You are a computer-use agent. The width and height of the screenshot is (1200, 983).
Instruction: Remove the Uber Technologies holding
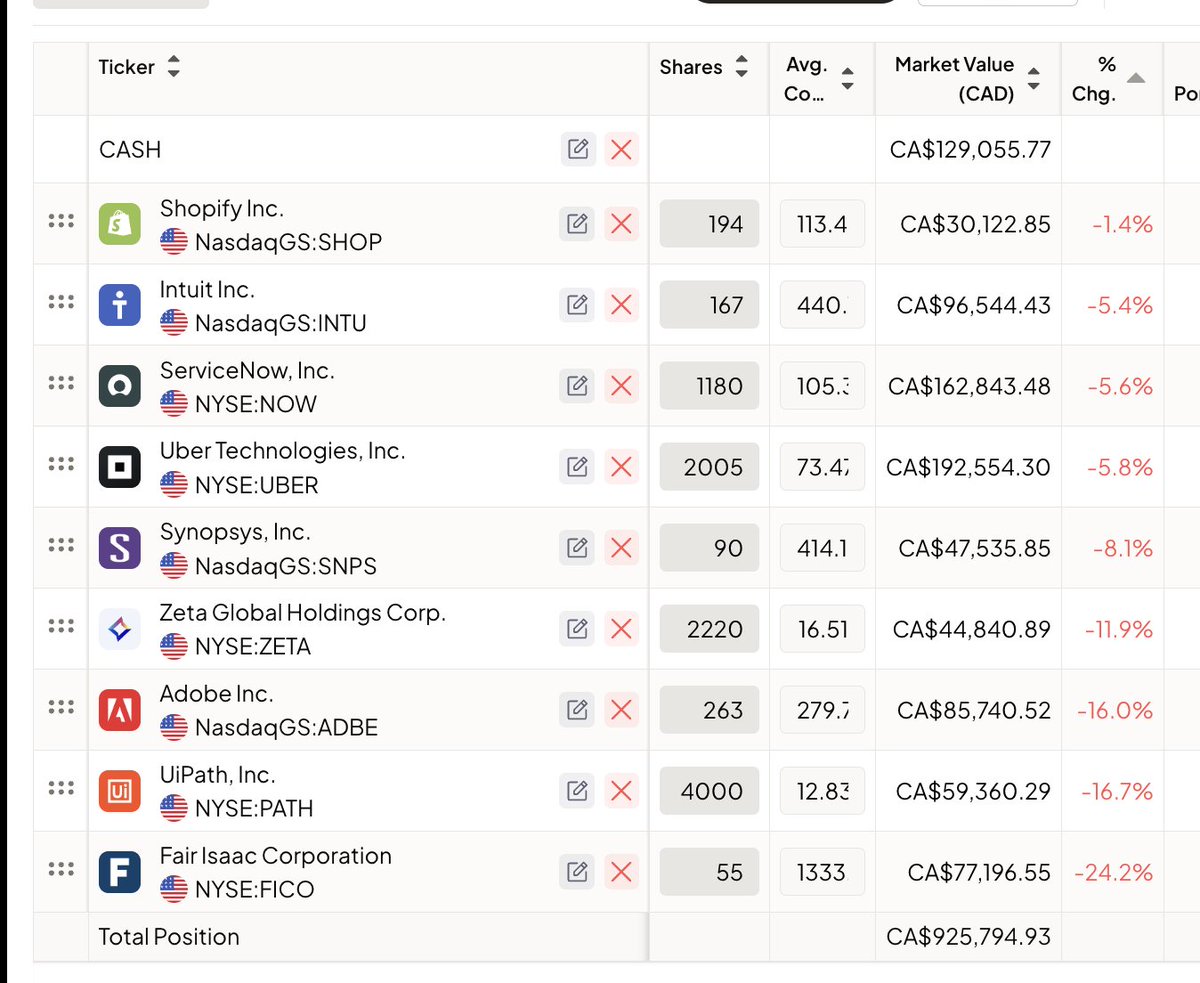pyautogui.click(x=621, y=467)
